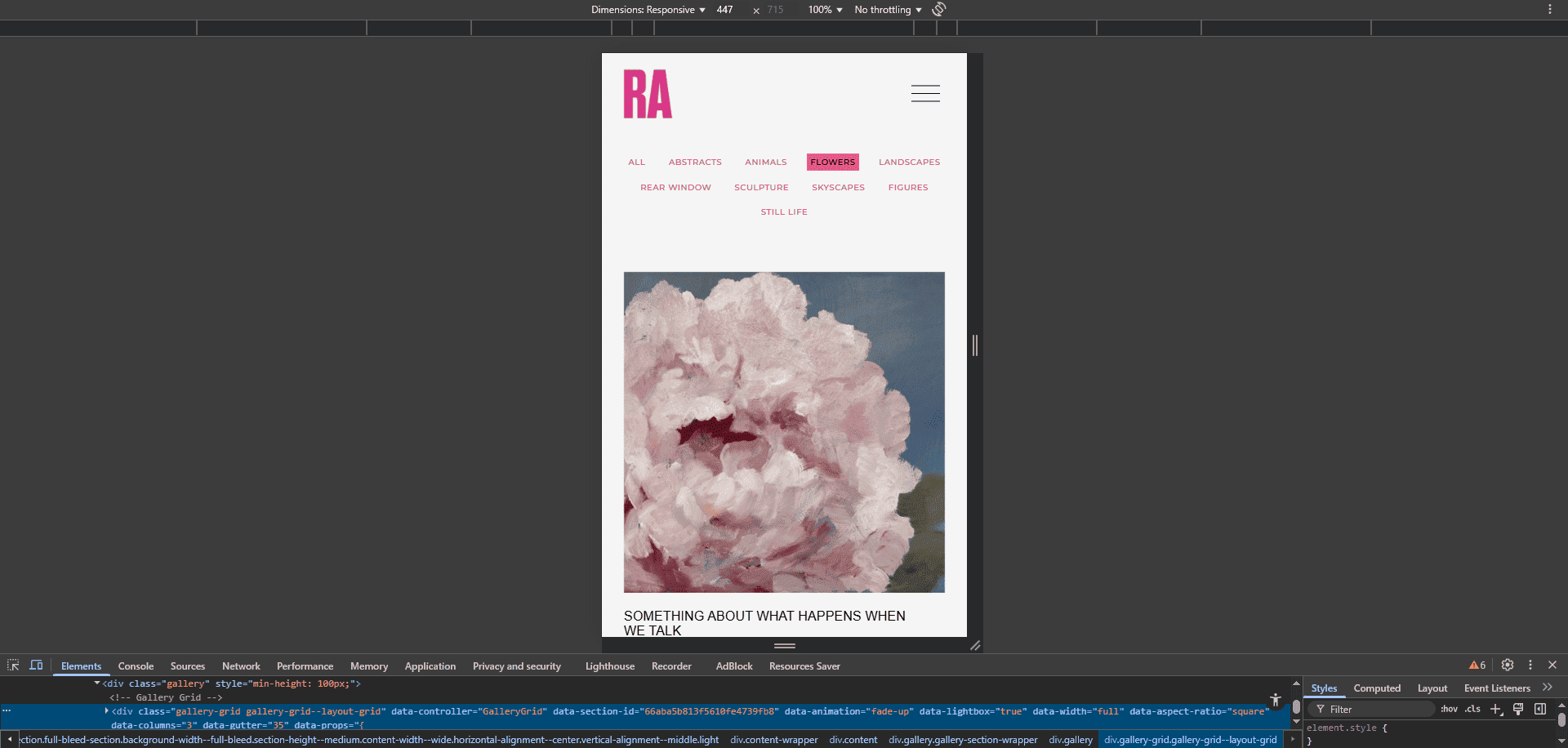Click the accessibility tree toggle icon
Image resolution: width=1568 pixels, height=748 pixels.
coord(1276,700)
